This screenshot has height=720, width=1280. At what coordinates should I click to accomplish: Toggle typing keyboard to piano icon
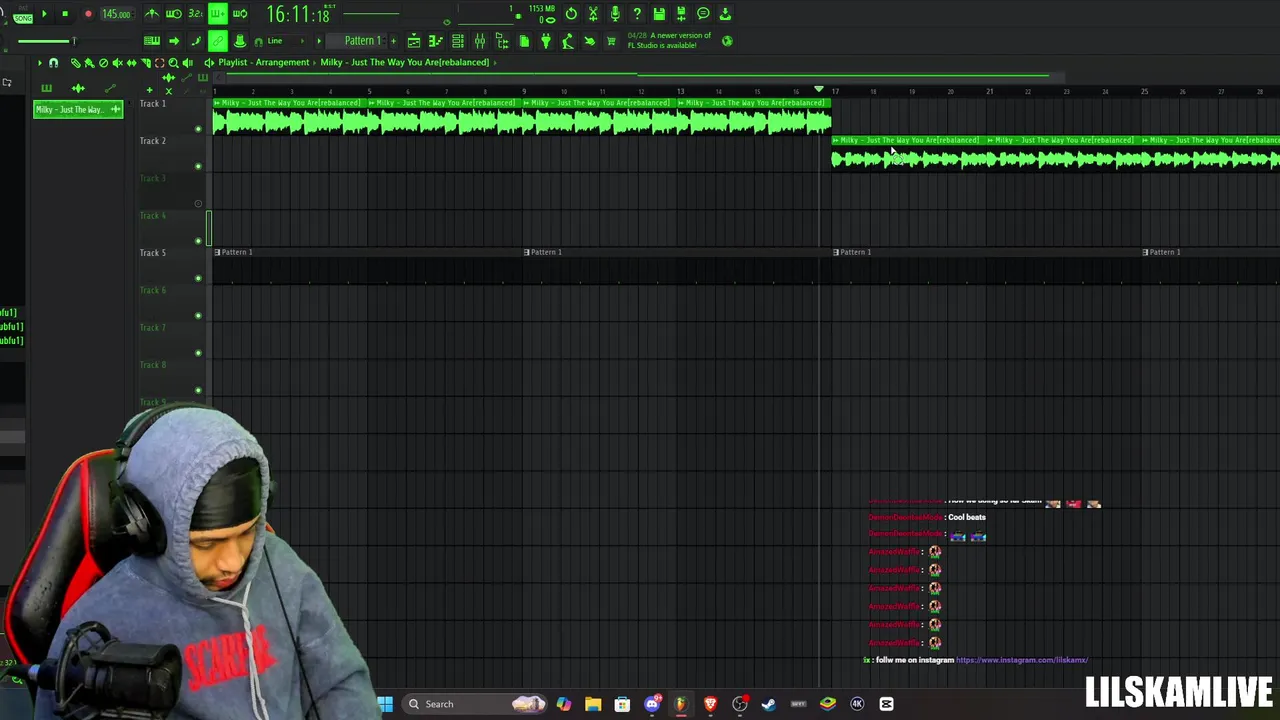[151, 41]
